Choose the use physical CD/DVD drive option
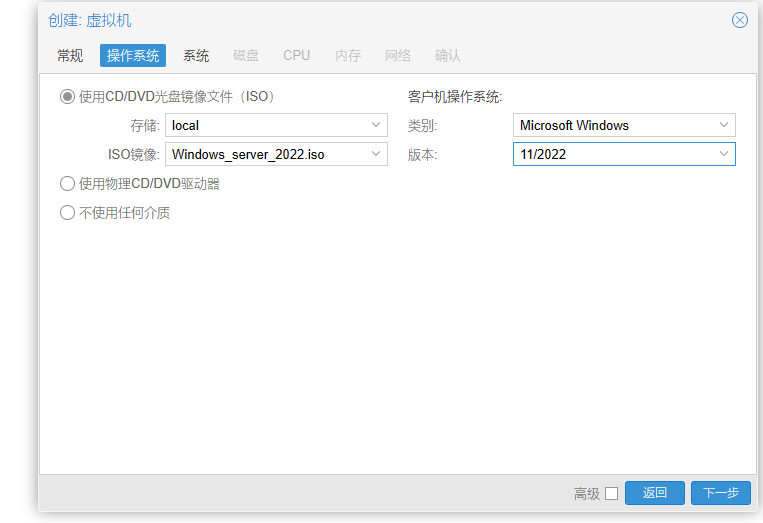Image resolution: width=763 pixels, height=523 pixels. [67, 184]
